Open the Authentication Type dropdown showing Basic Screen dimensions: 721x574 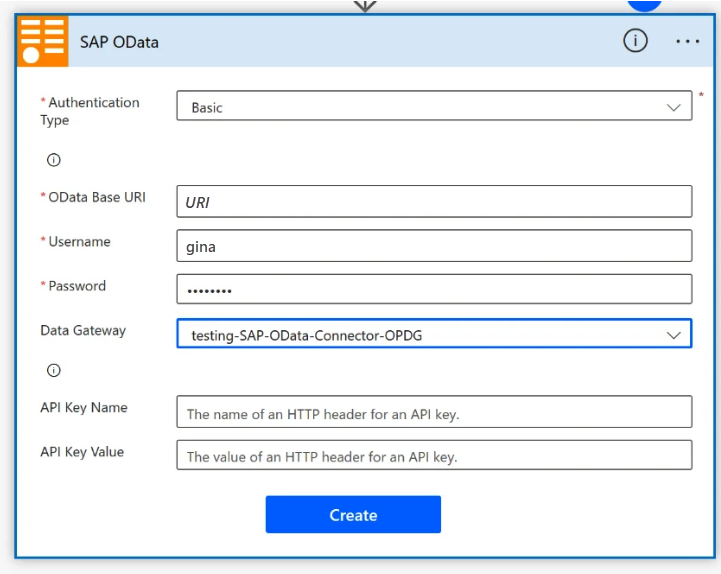tap(434, 106)
